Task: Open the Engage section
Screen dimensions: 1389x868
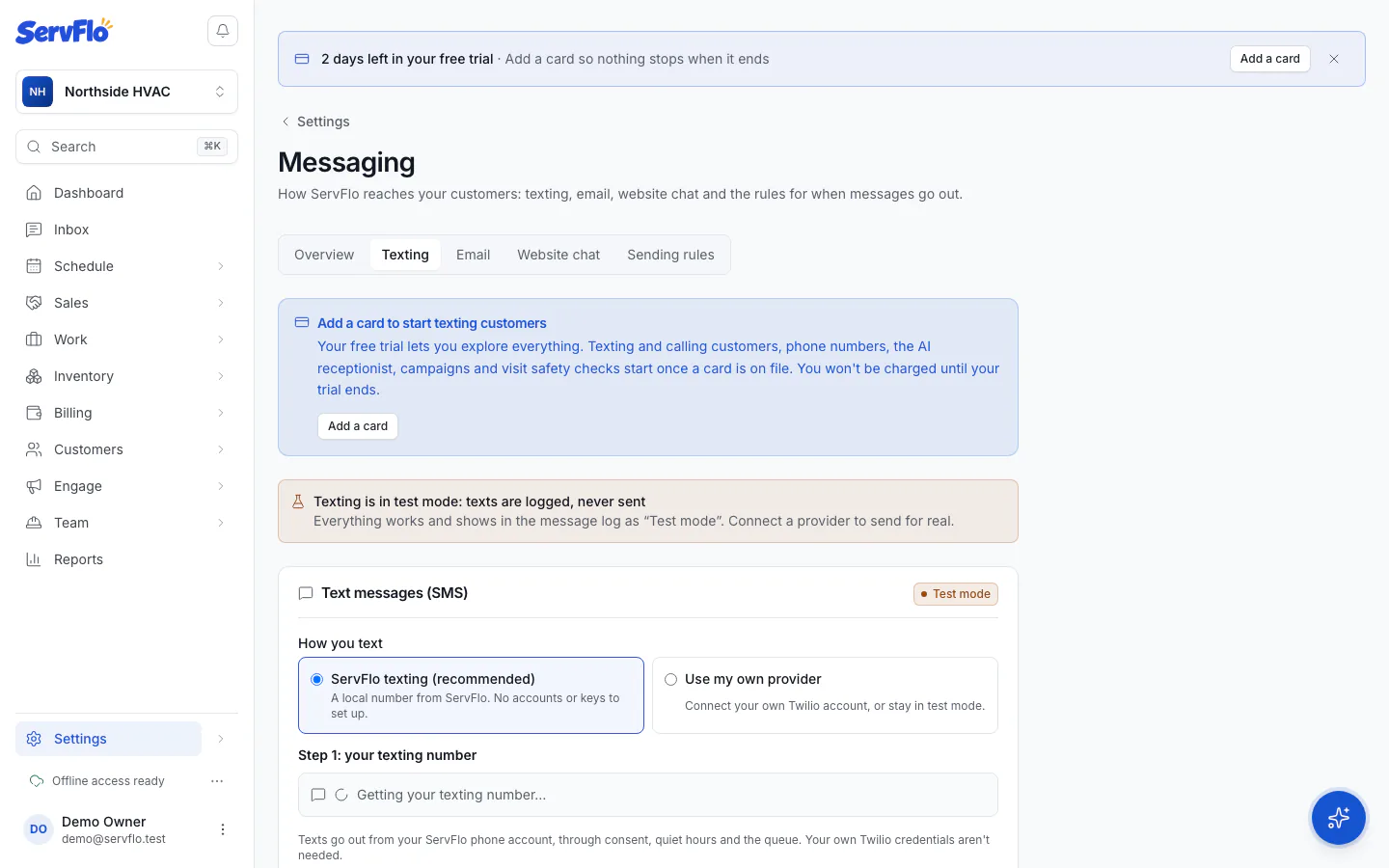Action: coord(108,486)
